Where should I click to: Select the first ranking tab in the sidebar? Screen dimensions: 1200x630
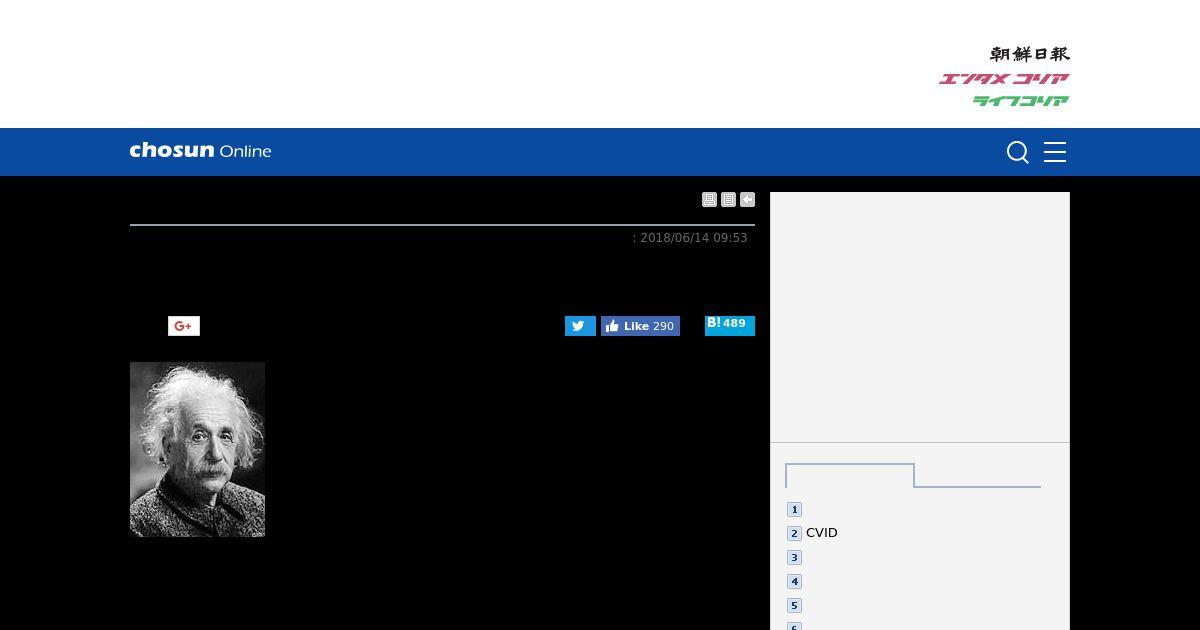coord(850,475)
